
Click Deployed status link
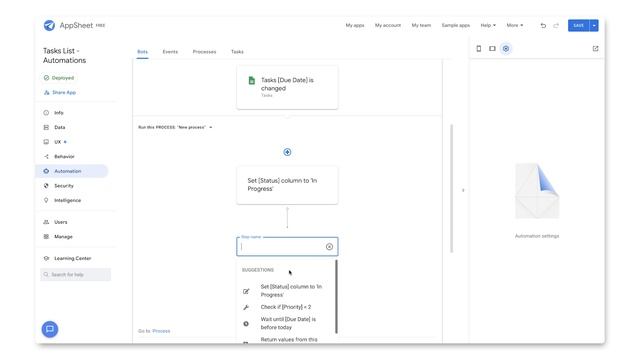point(59,78)
